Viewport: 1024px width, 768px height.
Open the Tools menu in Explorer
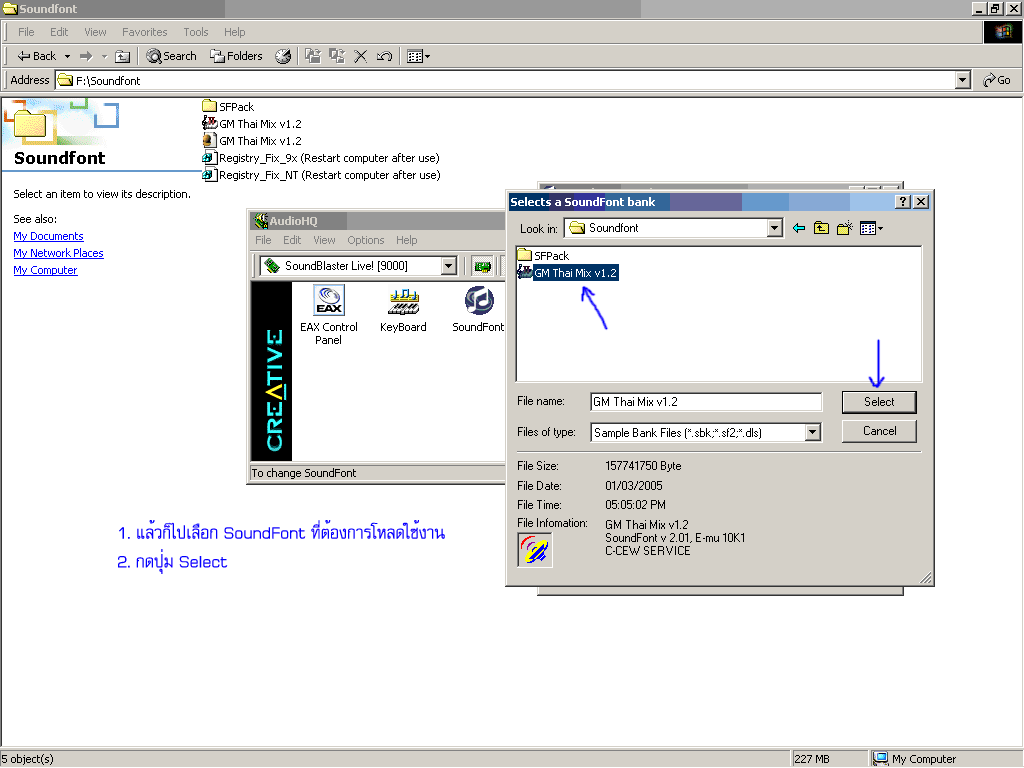(x=195, y=32)
